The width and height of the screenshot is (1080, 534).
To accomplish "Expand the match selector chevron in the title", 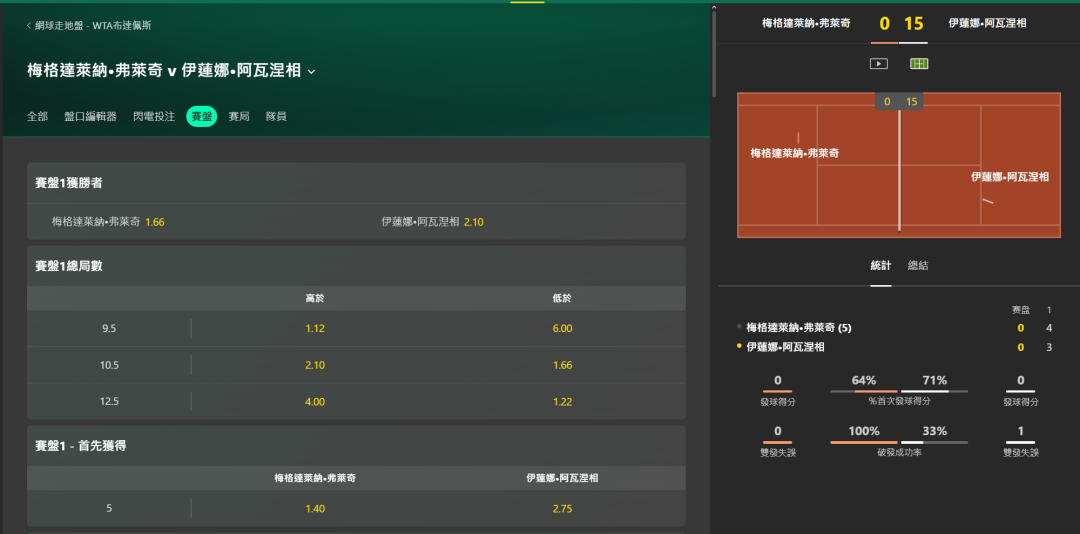I will [311, 71].
